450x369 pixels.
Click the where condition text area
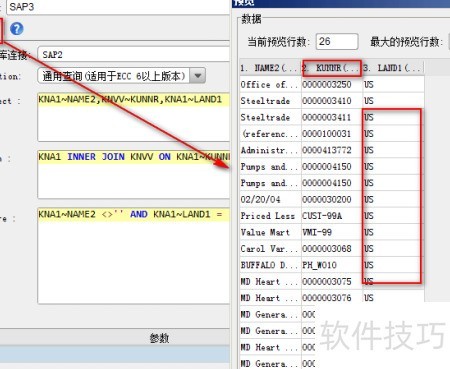(134, 256)
